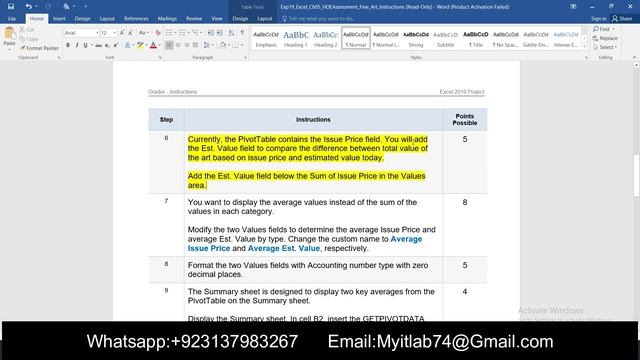Switch to the Mailings tab
640x360 pixels.
[x=167, y=18]
